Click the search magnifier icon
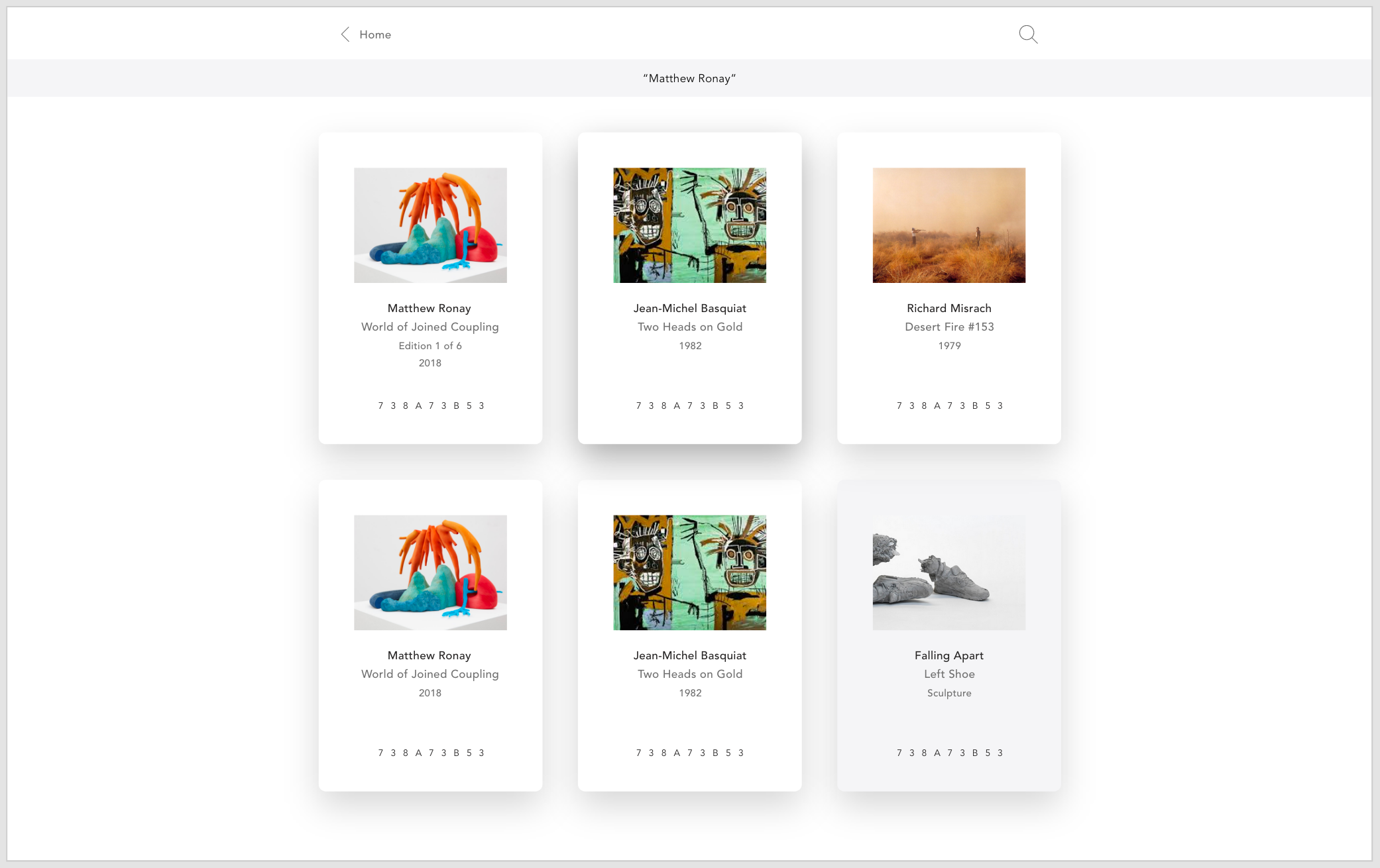The image size is (1380, 868). (x=1028, y=34)
